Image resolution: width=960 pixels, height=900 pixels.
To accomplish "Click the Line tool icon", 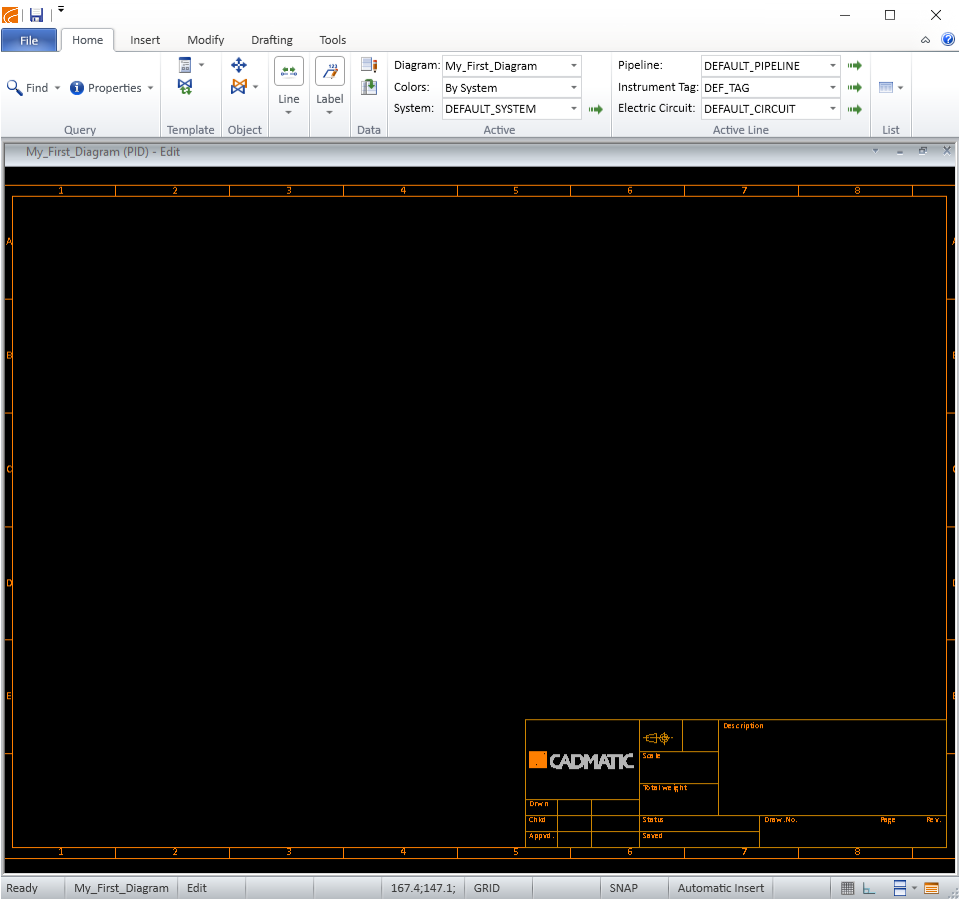I will click(289, 71).
